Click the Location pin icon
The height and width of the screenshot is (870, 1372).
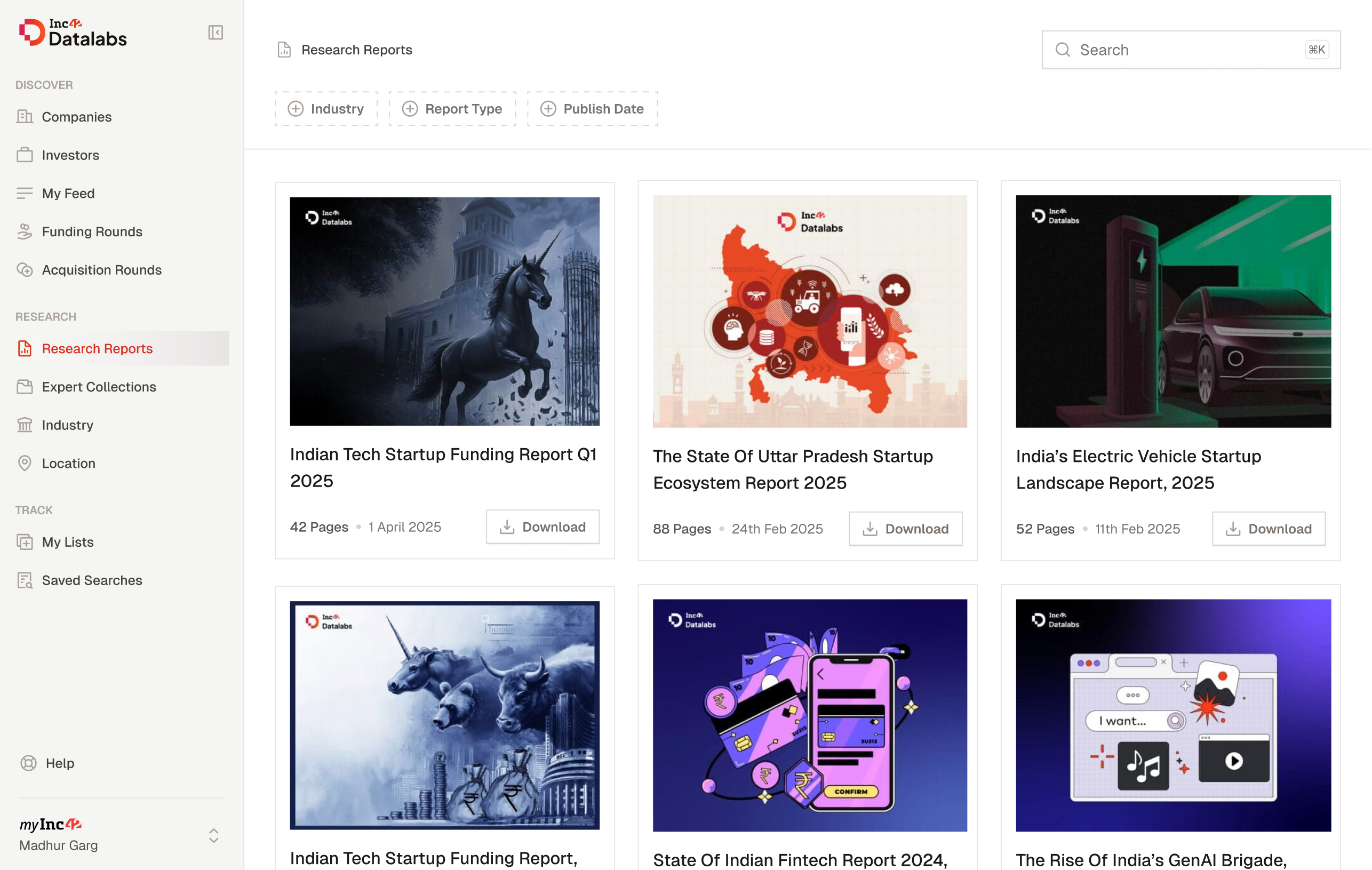25,463
